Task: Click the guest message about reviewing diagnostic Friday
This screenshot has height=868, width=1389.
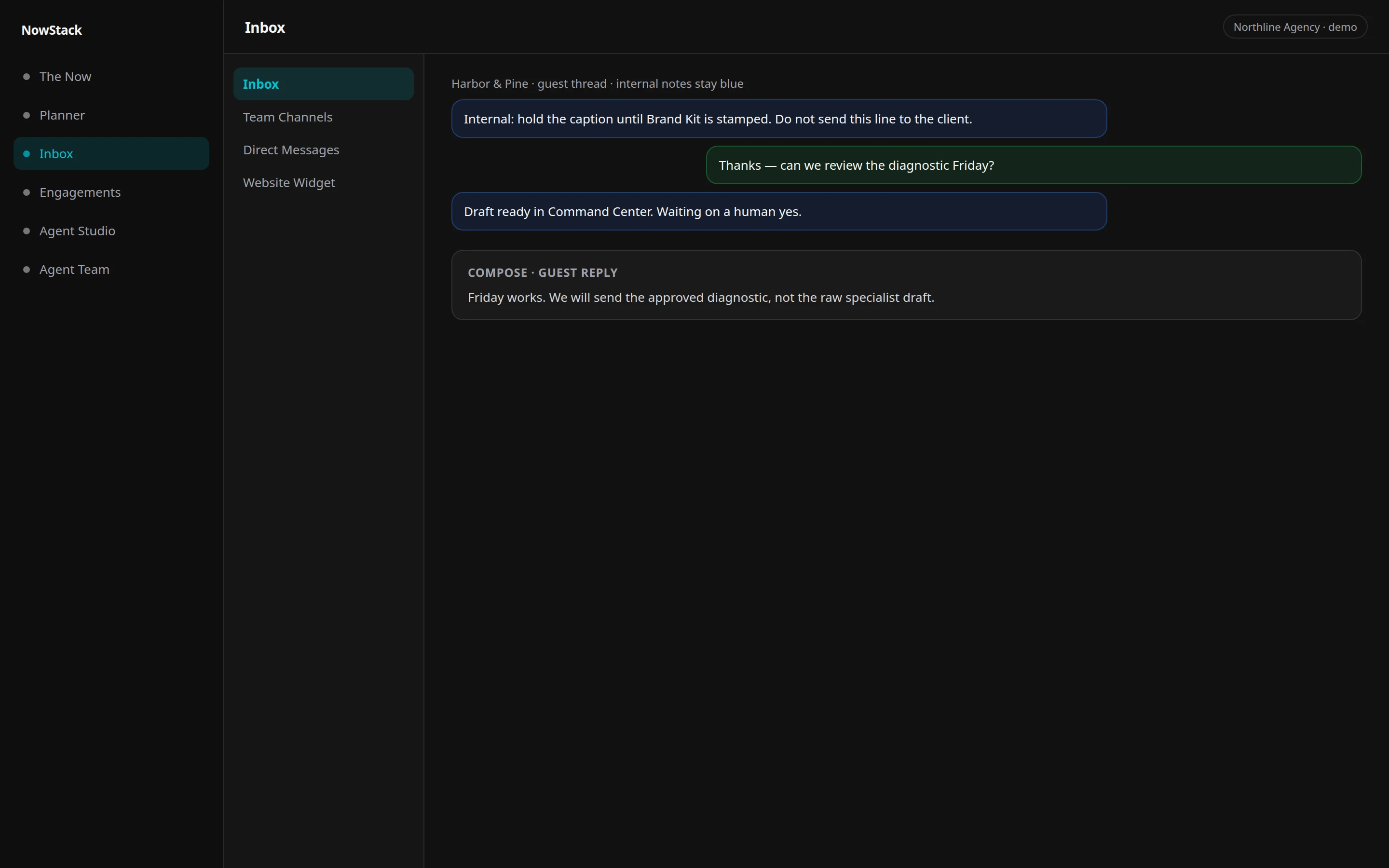Action: (x=1033, y=165)
